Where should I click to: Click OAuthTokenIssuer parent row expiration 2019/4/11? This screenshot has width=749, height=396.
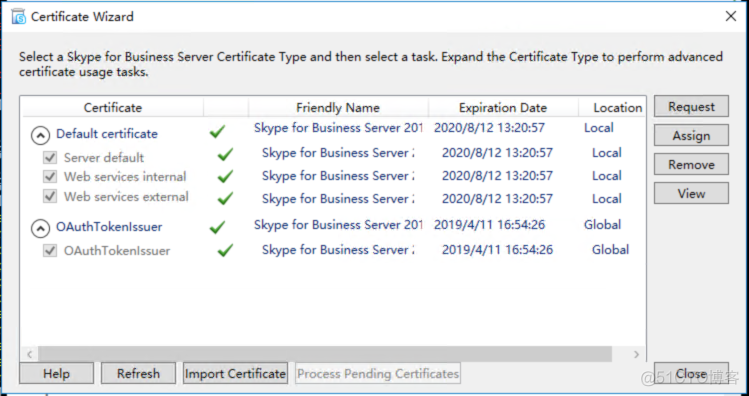click(489, 225)
